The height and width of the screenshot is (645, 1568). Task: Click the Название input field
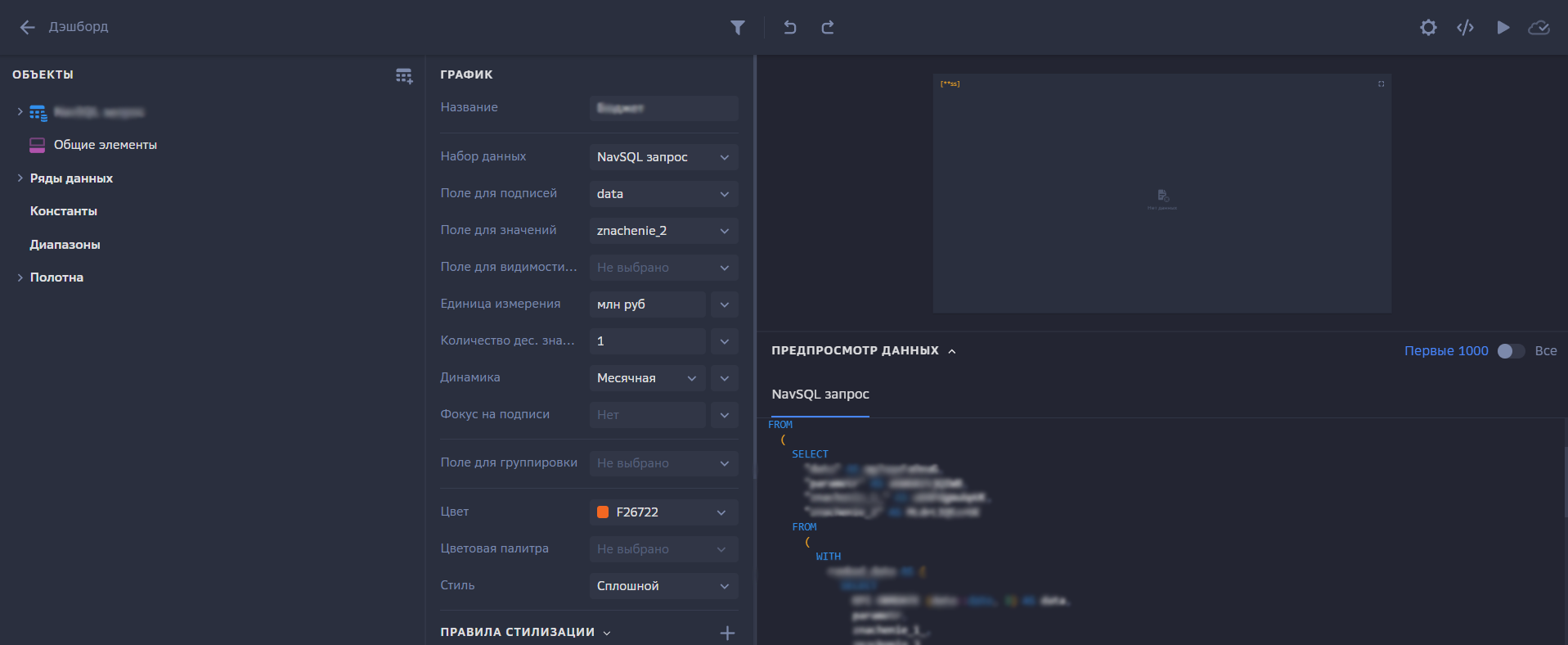pos(663,108)
